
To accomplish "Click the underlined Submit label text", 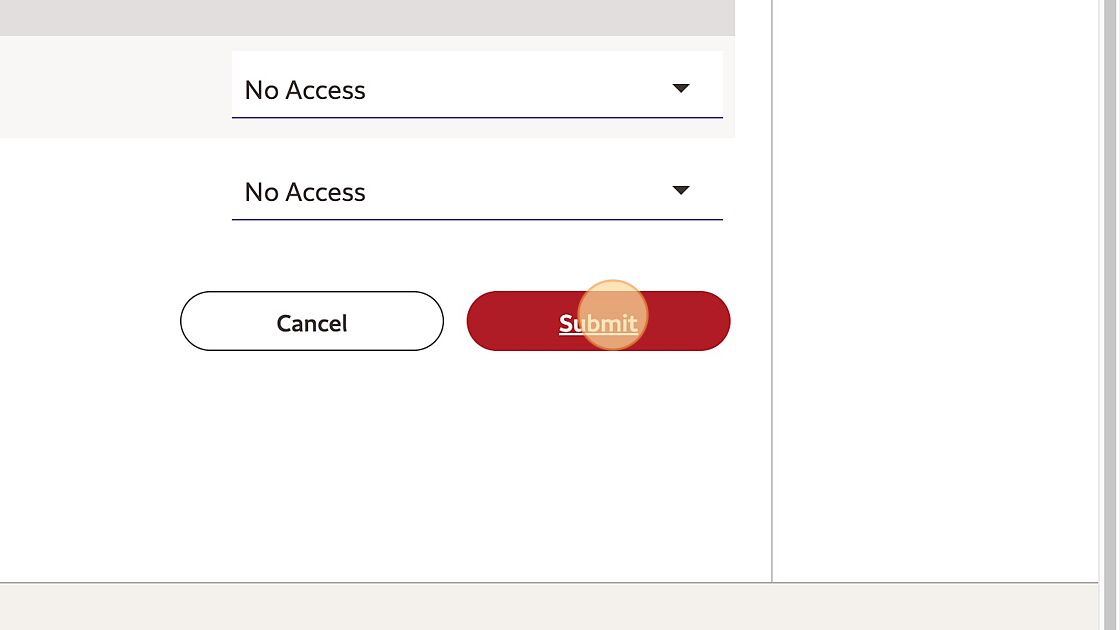I will (599, 324).
